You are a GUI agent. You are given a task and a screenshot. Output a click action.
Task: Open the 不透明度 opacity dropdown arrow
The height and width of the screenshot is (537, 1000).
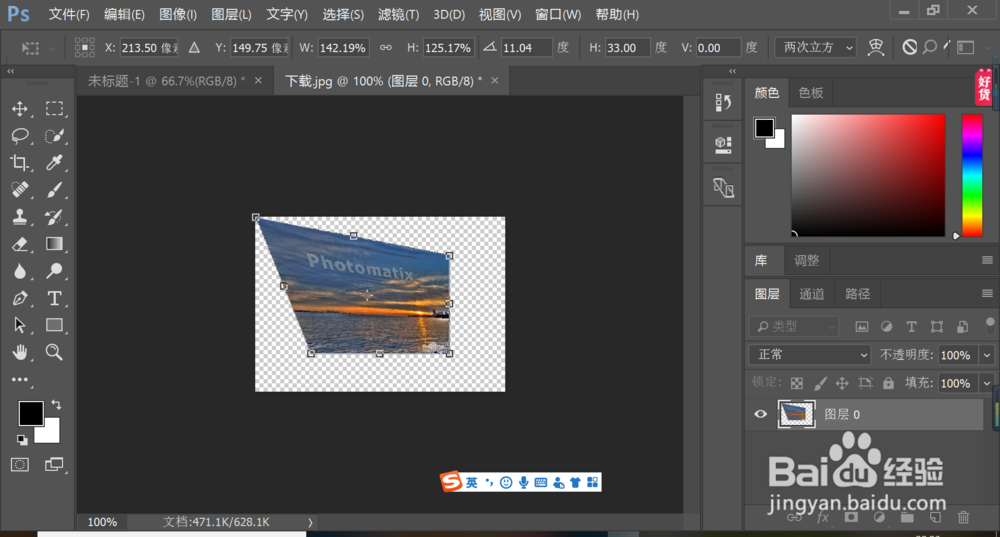pos(987,355)
